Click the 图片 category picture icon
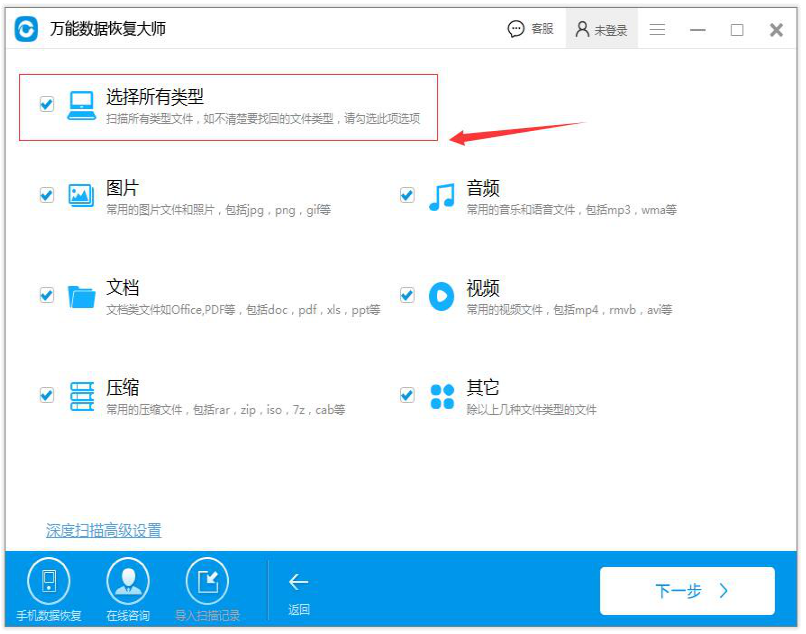806x634 pixels. (x=80, y=196)
